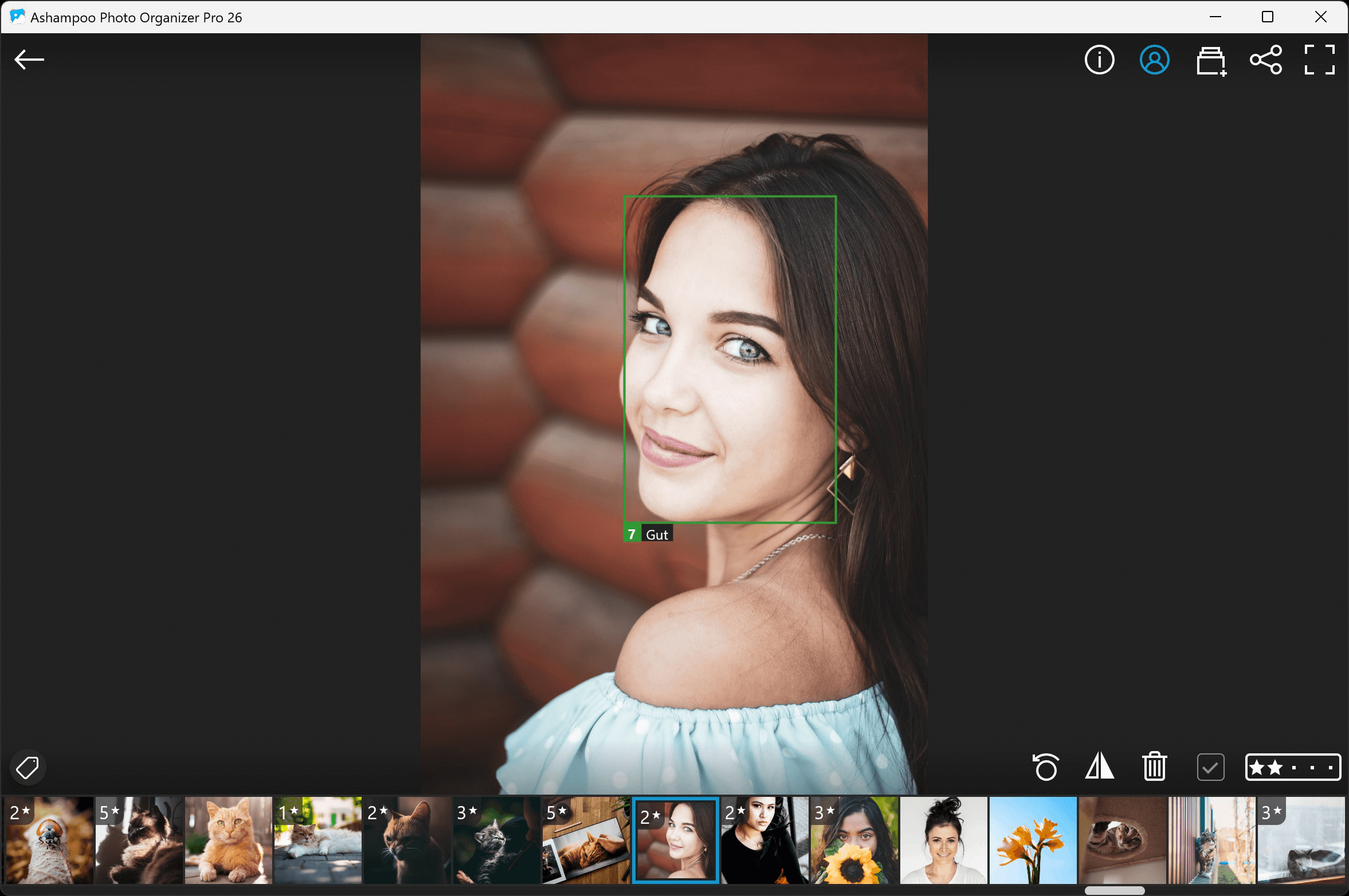The image size is (1349, 896).
Task: Select the sunflower portrait thumbnail
Action: (853, 840)
